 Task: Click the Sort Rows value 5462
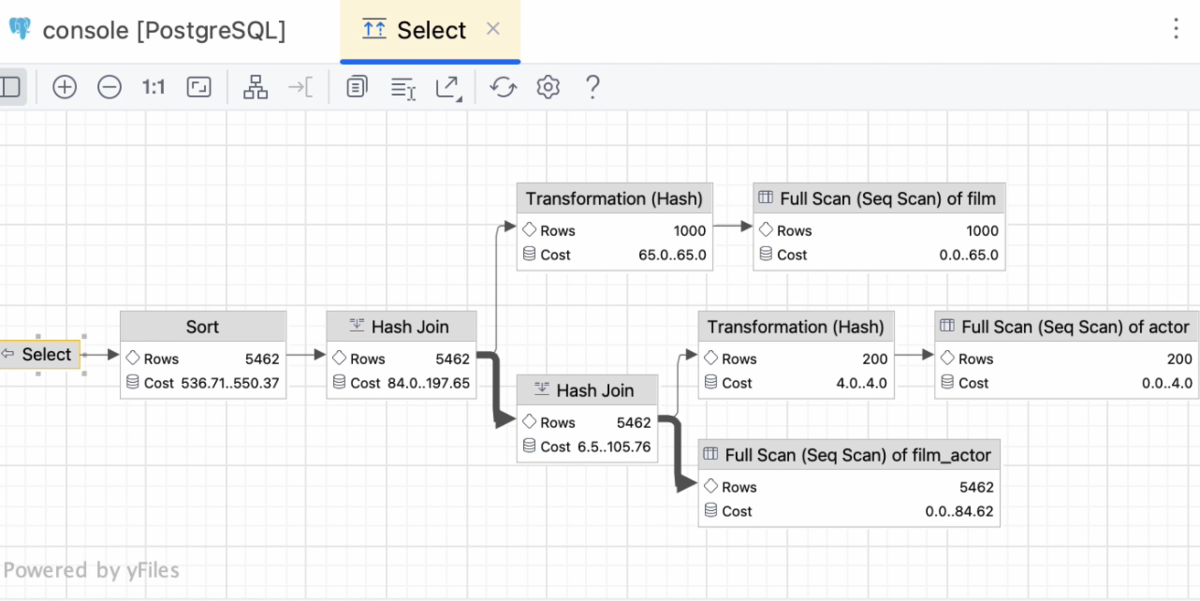pos(262,359)
